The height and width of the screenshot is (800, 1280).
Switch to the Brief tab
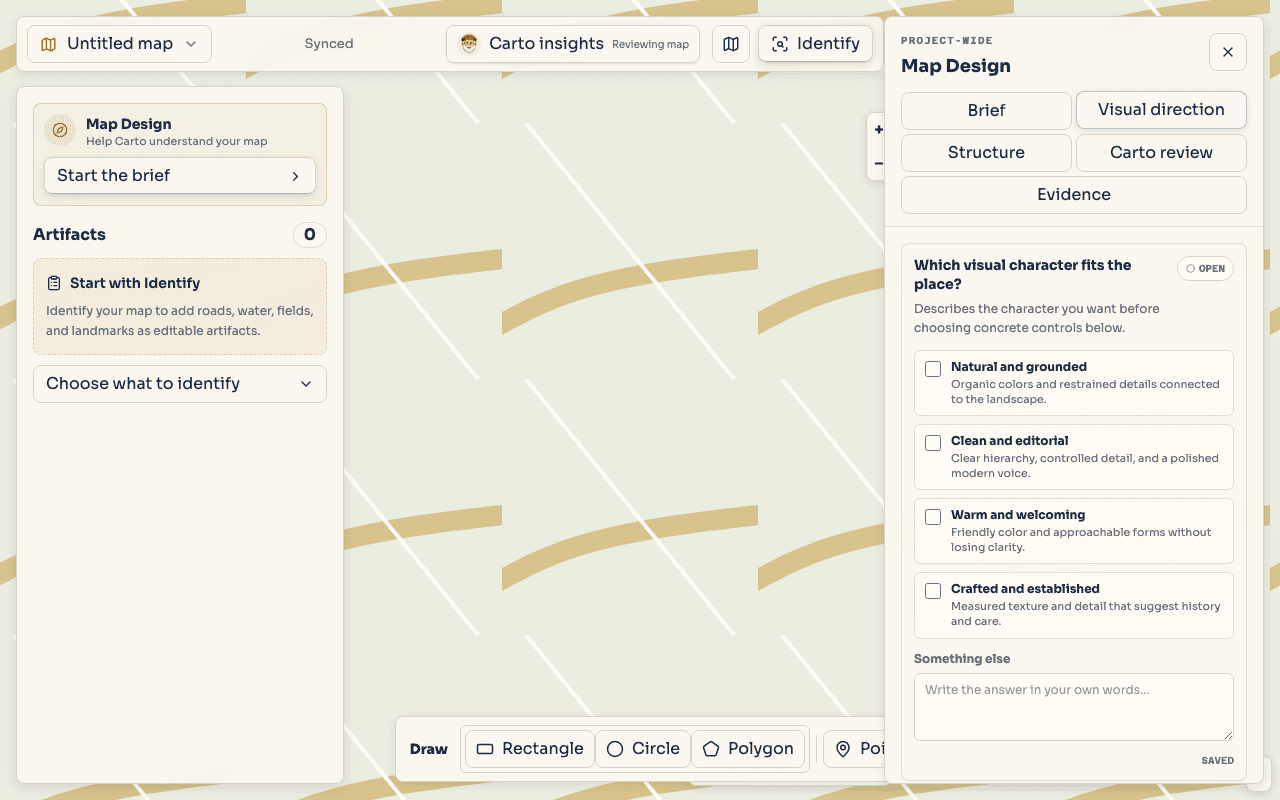tap(986, 111)
